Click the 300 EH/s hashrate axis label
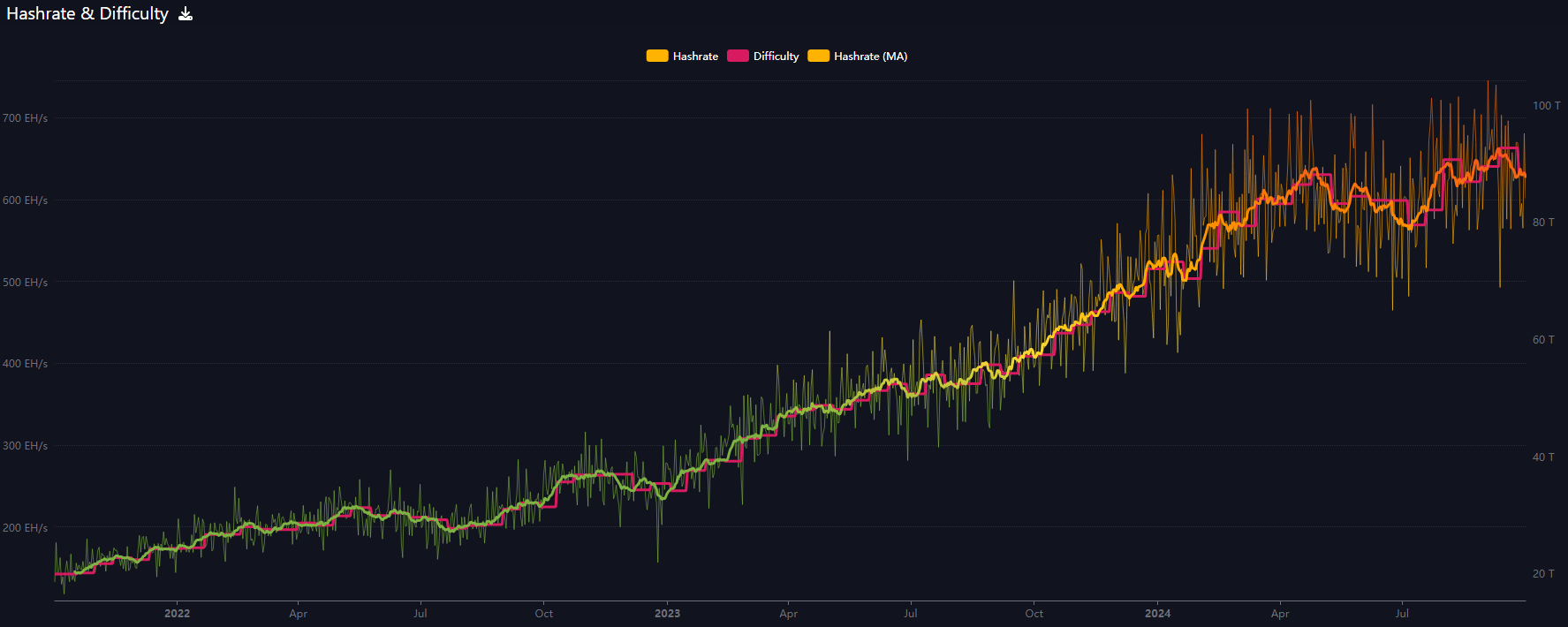The height and width of the screenshot is (627, 1568). click(25, 446)
